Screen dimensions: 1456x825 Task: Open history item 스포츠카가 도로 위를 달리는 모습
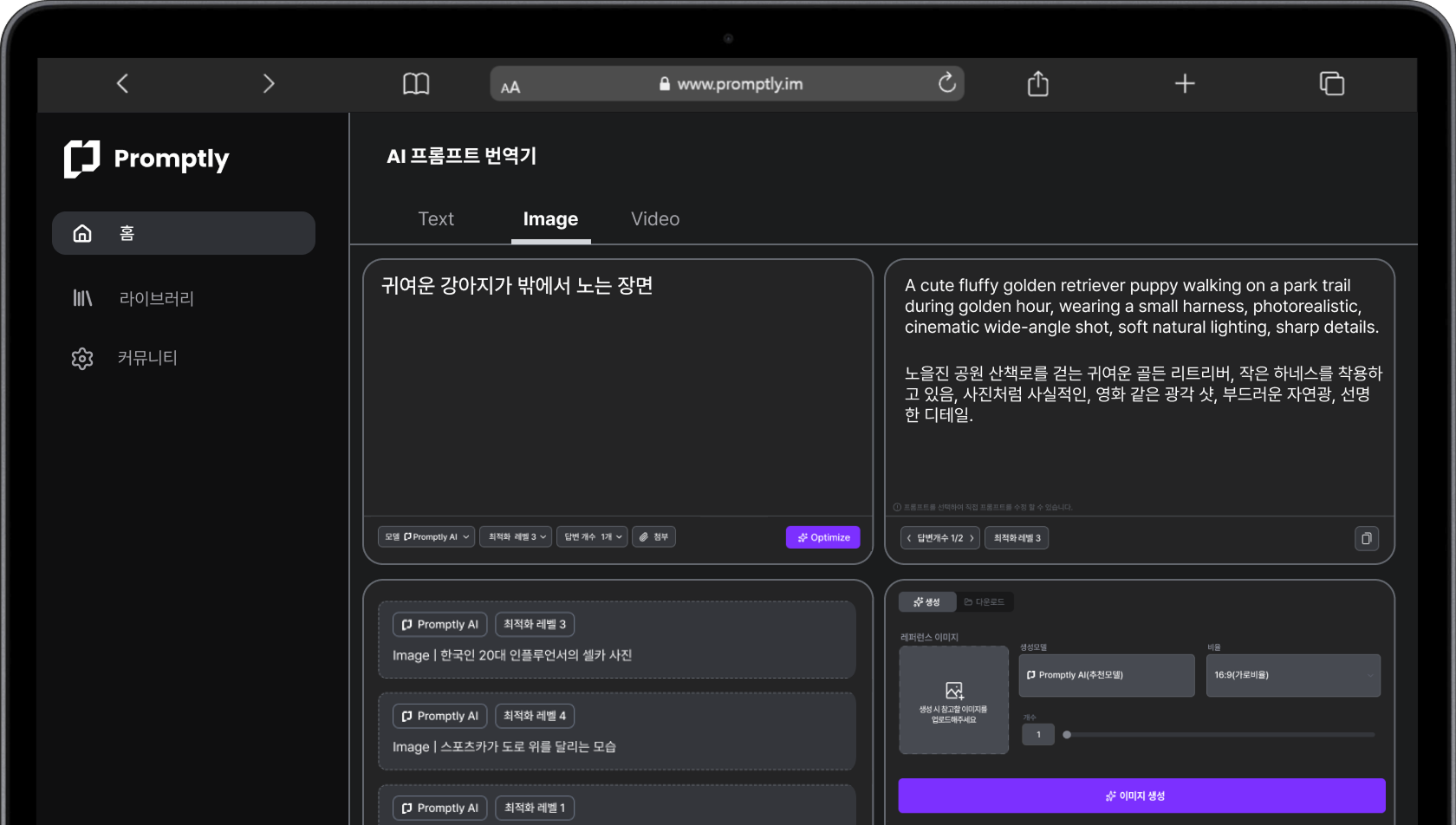click(x=617, y=731)
